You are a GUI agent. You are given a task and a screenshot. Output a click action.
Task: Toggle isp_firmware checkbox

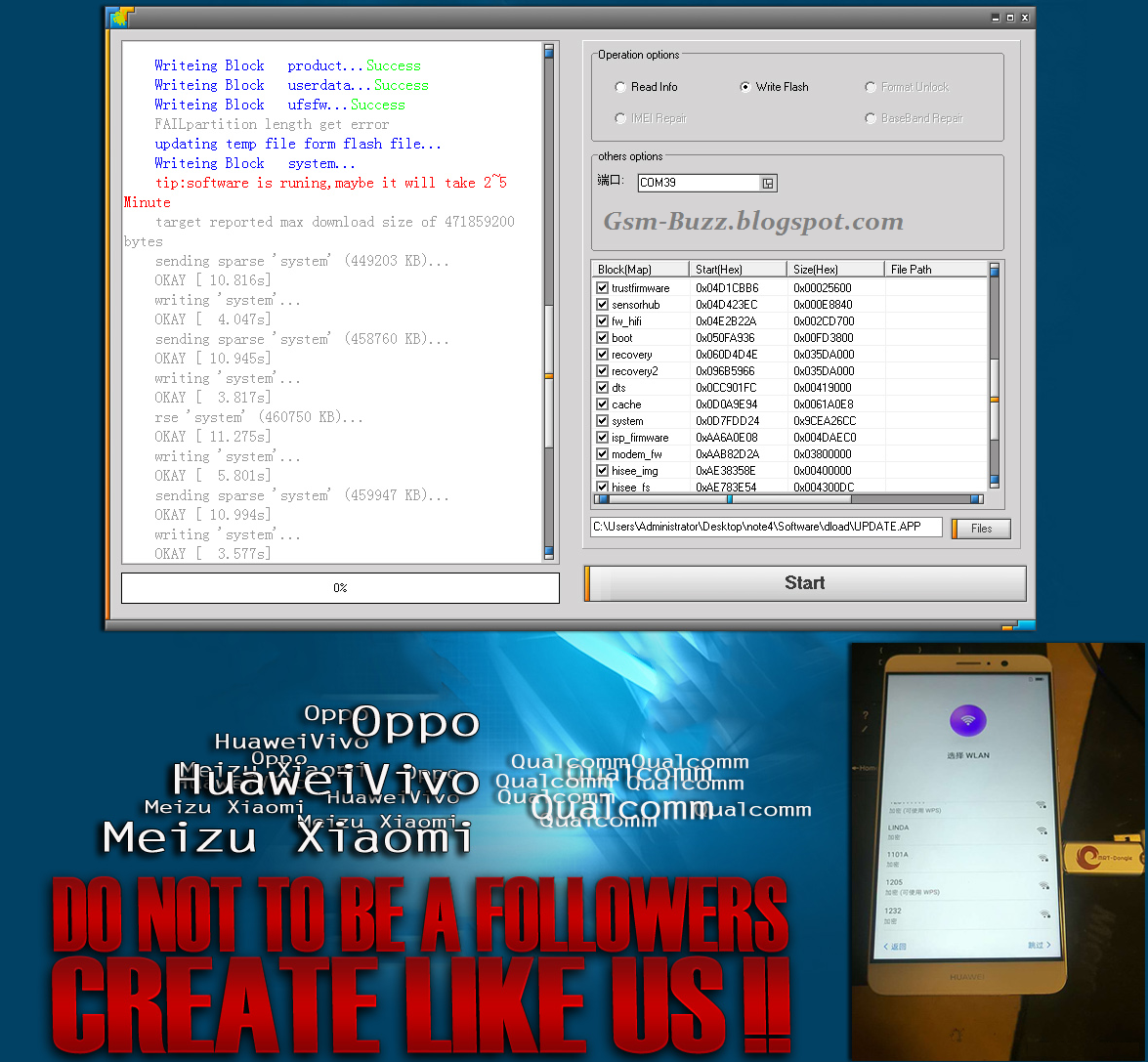(603, 437)
